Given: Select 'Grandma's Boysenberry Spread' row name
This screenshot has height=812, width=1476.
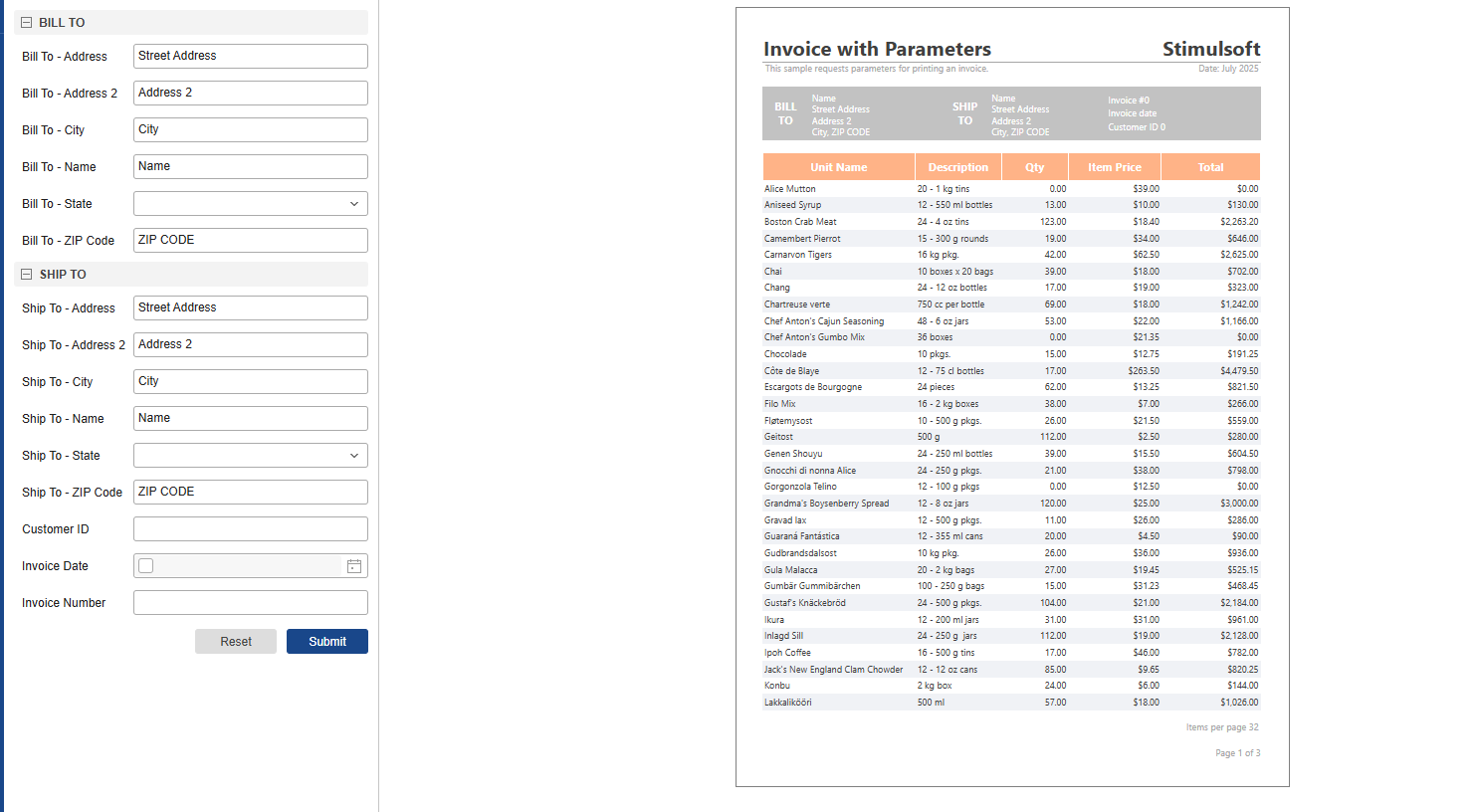Looking at the screenshot, I should click(827, 504).
